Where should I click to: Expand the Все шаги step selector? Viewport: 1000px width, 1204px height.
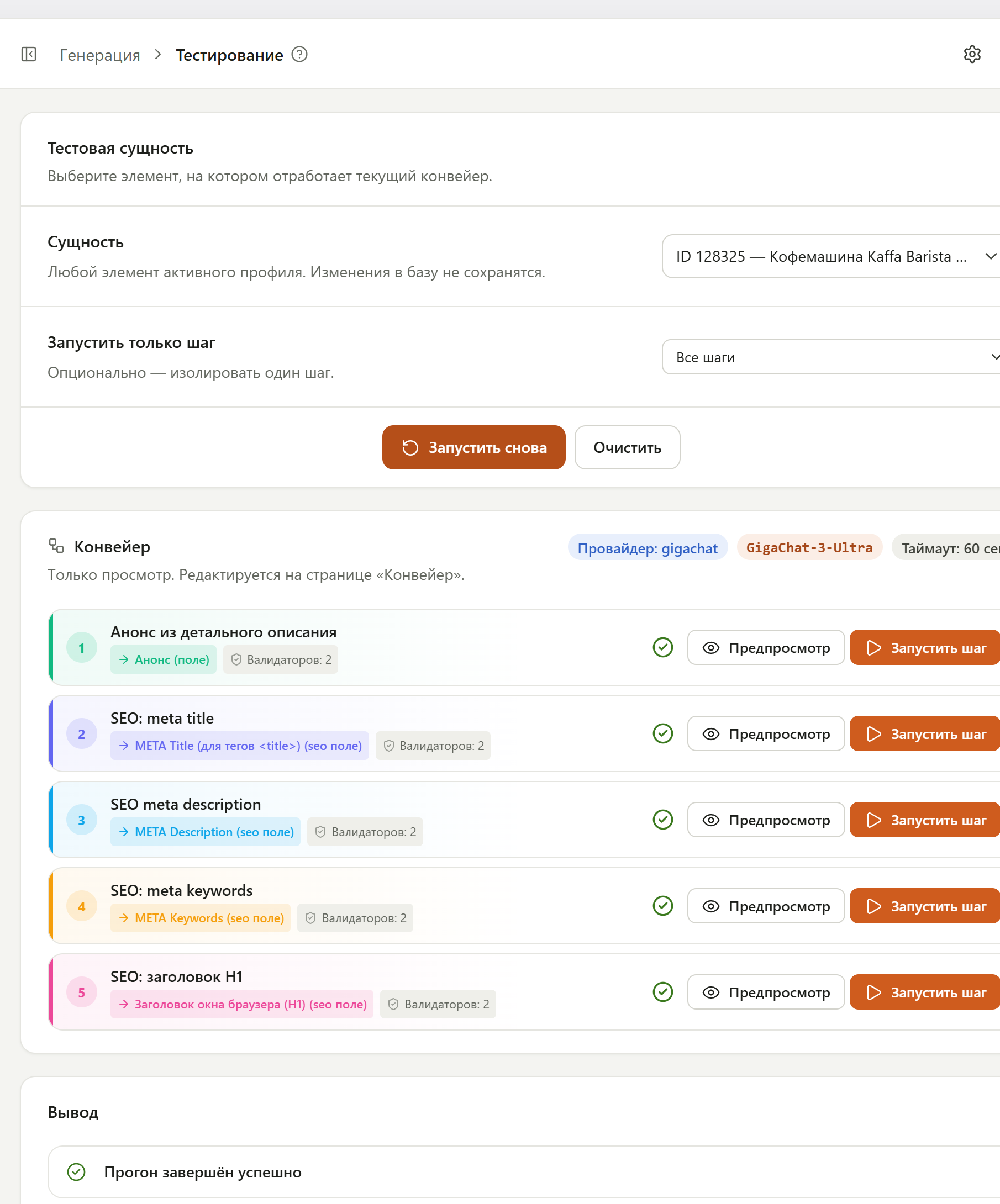(831, 357)
